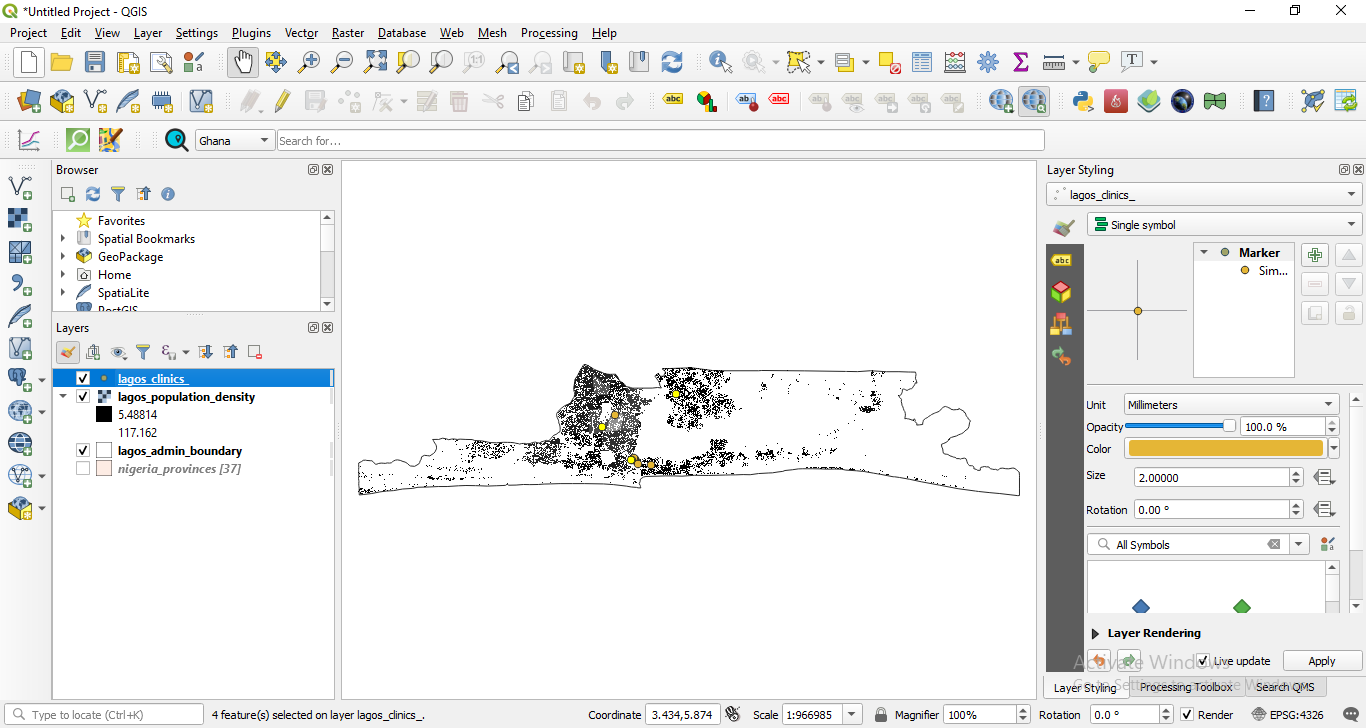Image resolution: width=1366 pixels, height=728 pixels.
Task: Open the Scale dropdown in status bar
Action: coord(852,715)
